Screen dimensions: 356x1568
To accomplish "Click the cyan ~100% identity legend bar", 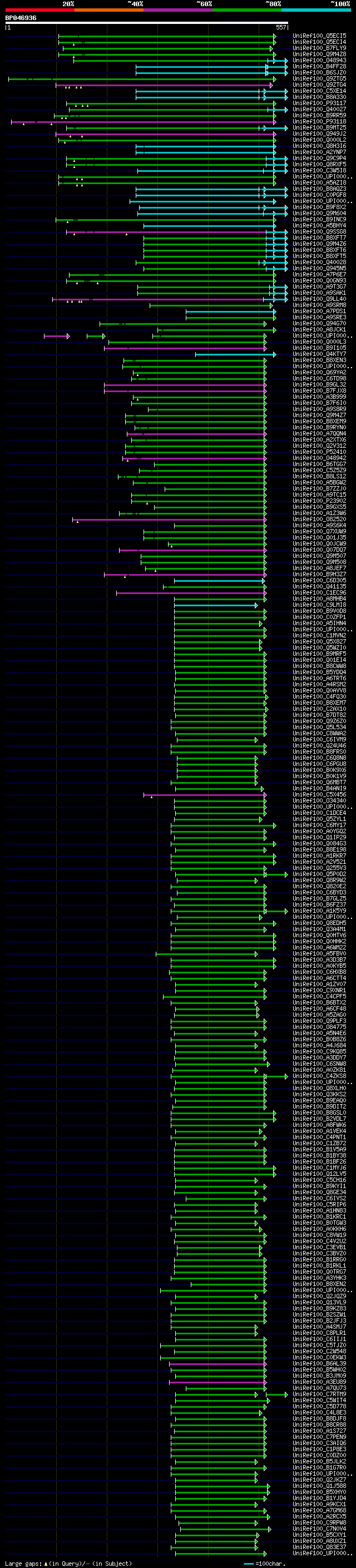I will (317, 10).
